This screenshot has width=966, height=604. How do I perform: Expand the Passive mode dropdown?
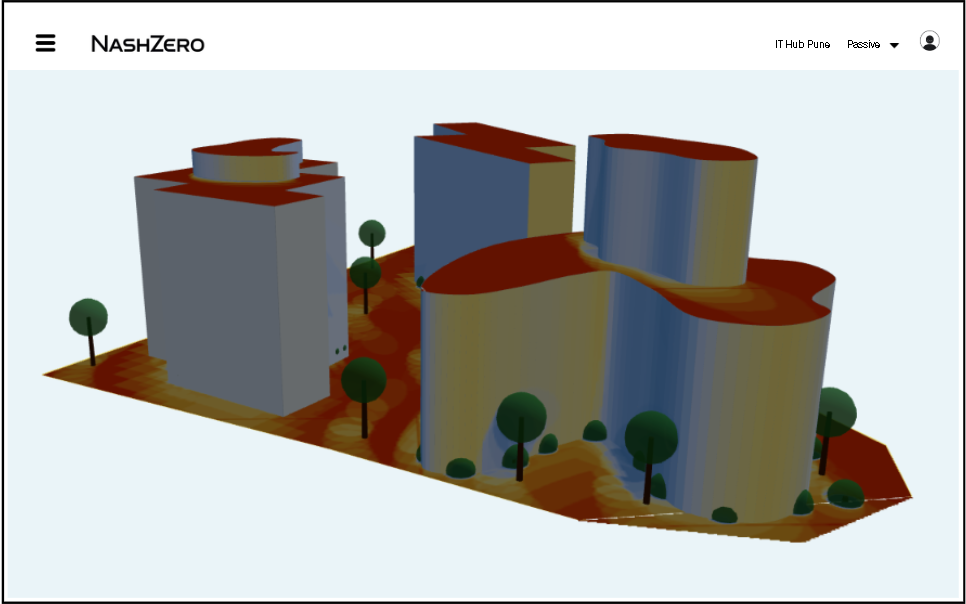click(x=873, y=44)
